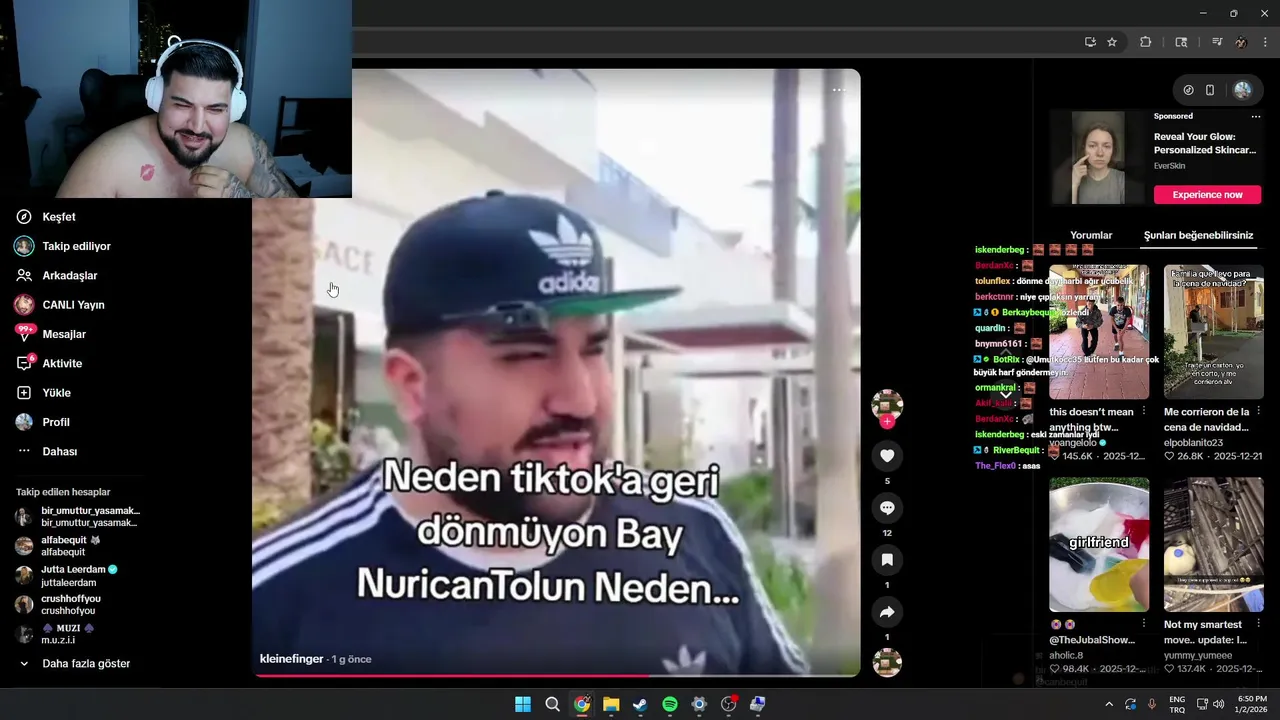Image resolution: width=1280 pixels, height=720 pixels.
Task: Switch to the Yorumlar tab
Action: click(1091, 235)
